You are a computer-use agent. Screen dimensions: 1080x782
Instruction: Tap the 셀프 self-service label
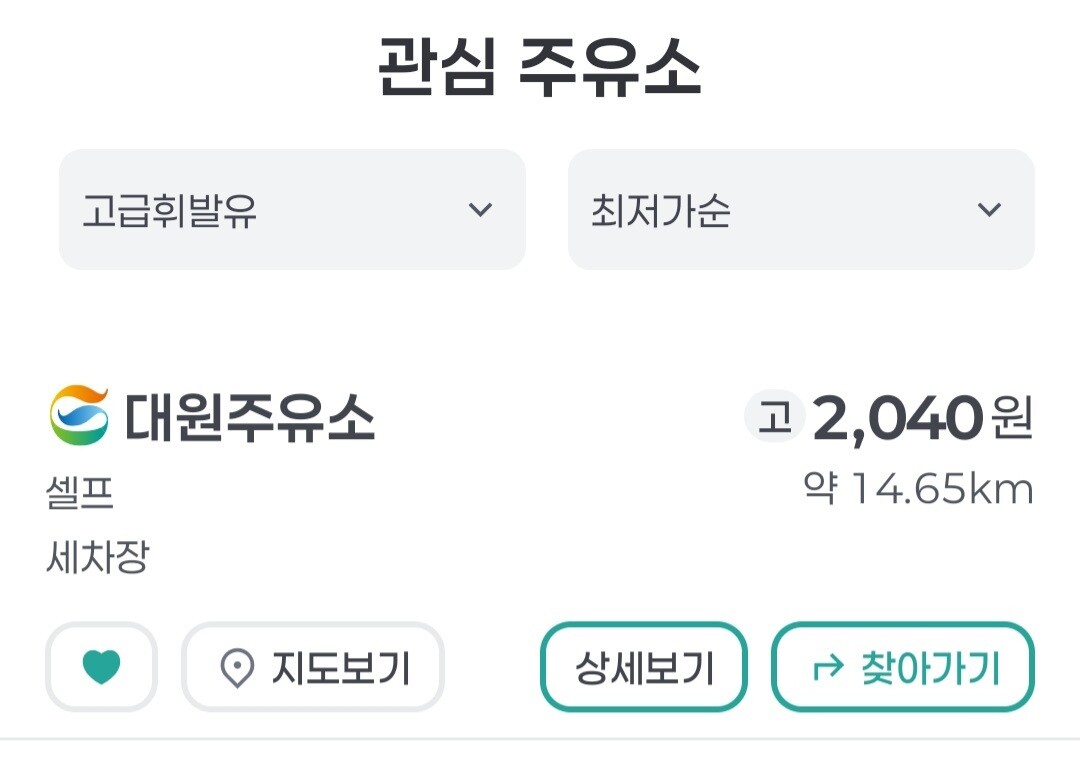(x=80, y=493)
